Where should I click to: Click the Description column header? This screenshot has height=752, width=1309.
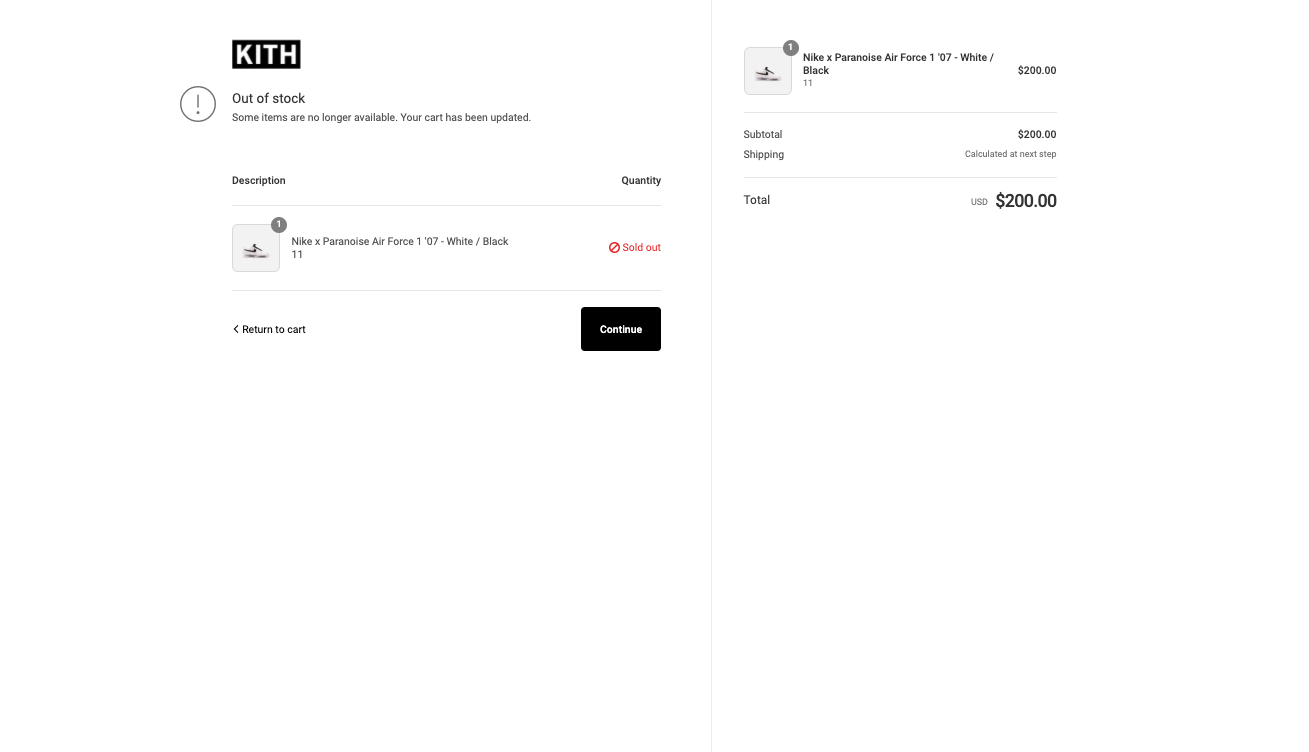coord(259,181)
